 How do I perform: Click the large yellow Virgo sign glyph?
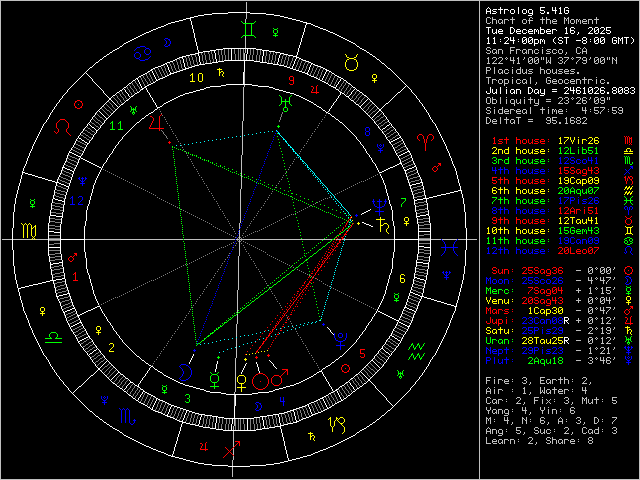(29, 231)
